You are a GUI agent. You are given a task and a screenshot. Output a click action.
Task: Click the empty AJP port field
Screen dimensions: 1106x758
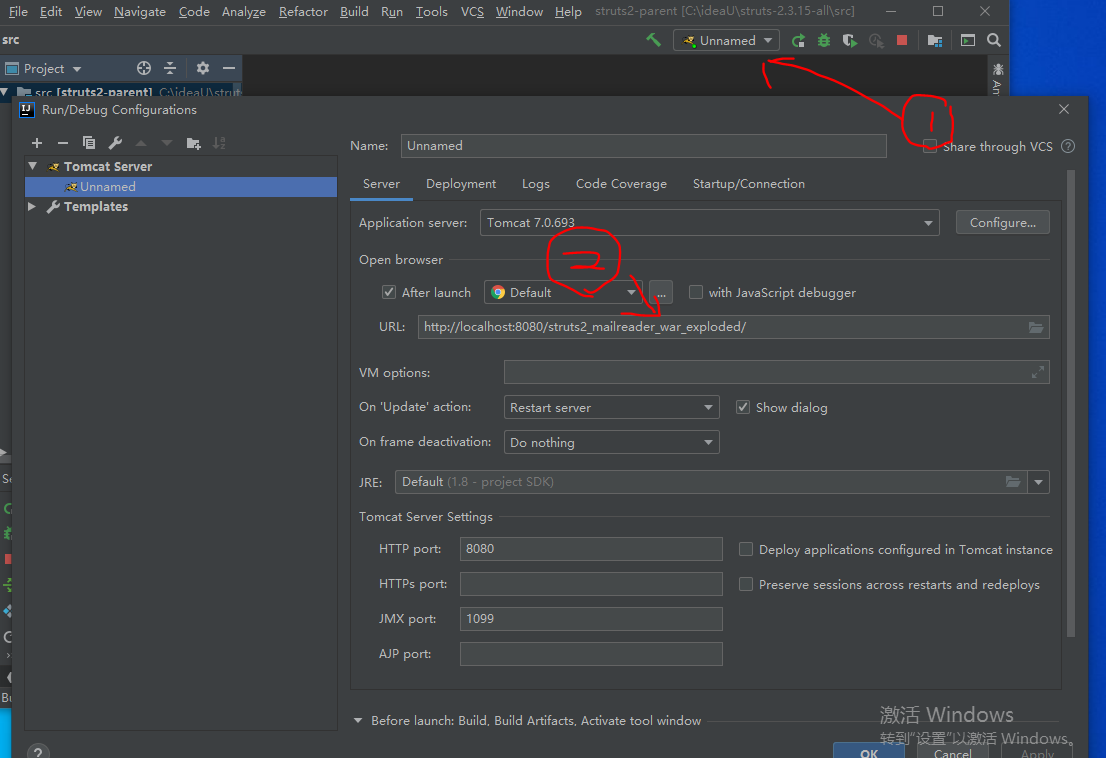[x=591, y=654]
